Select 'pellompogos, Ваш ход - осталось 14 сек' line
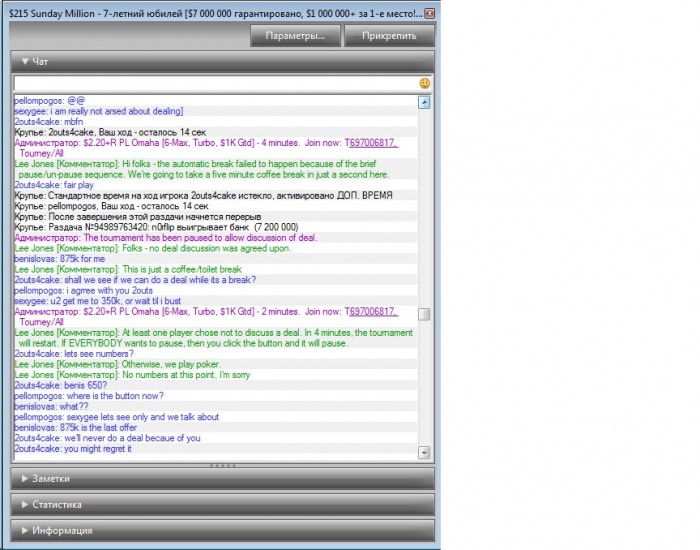The height and width of the screenshot is (550, 700). click(x=111, y=206)
